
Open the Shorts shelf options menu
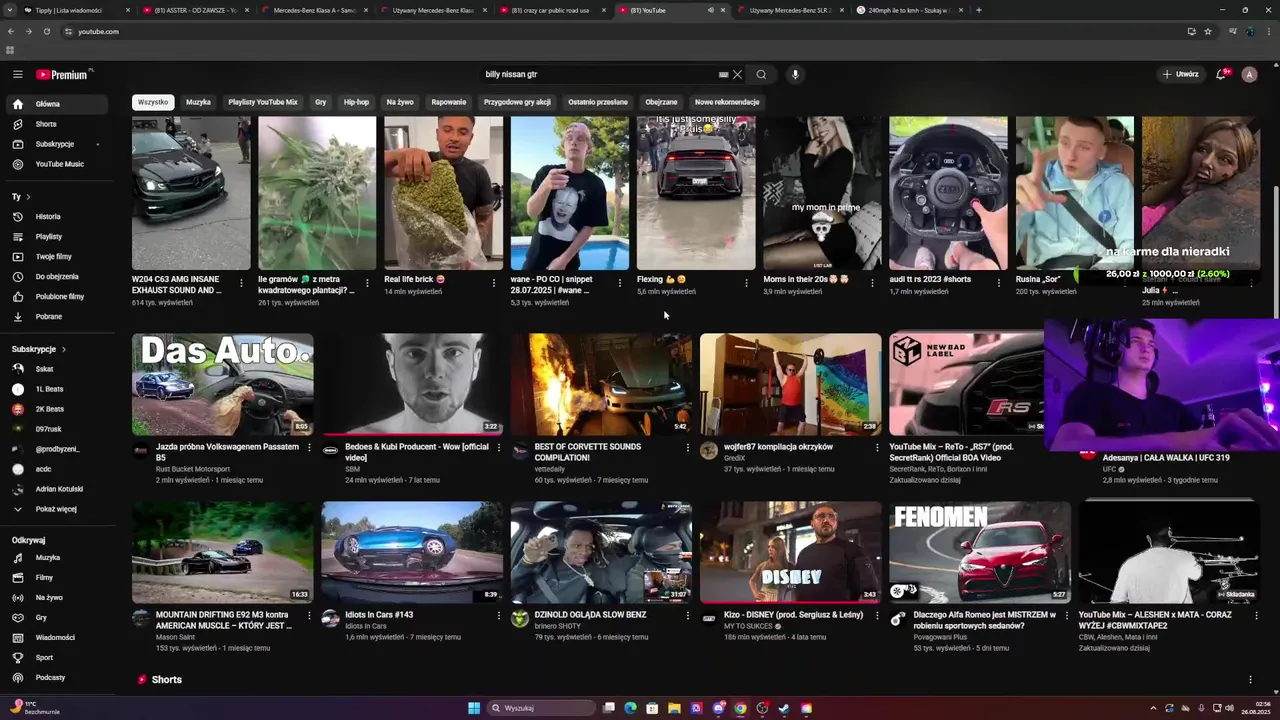coord(1250,680)
